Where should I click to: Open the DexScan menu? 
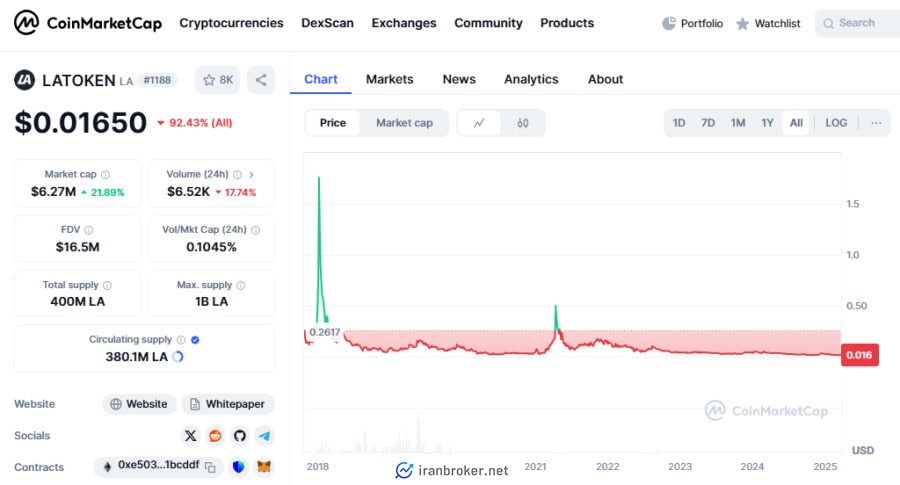tap(327, 23)
